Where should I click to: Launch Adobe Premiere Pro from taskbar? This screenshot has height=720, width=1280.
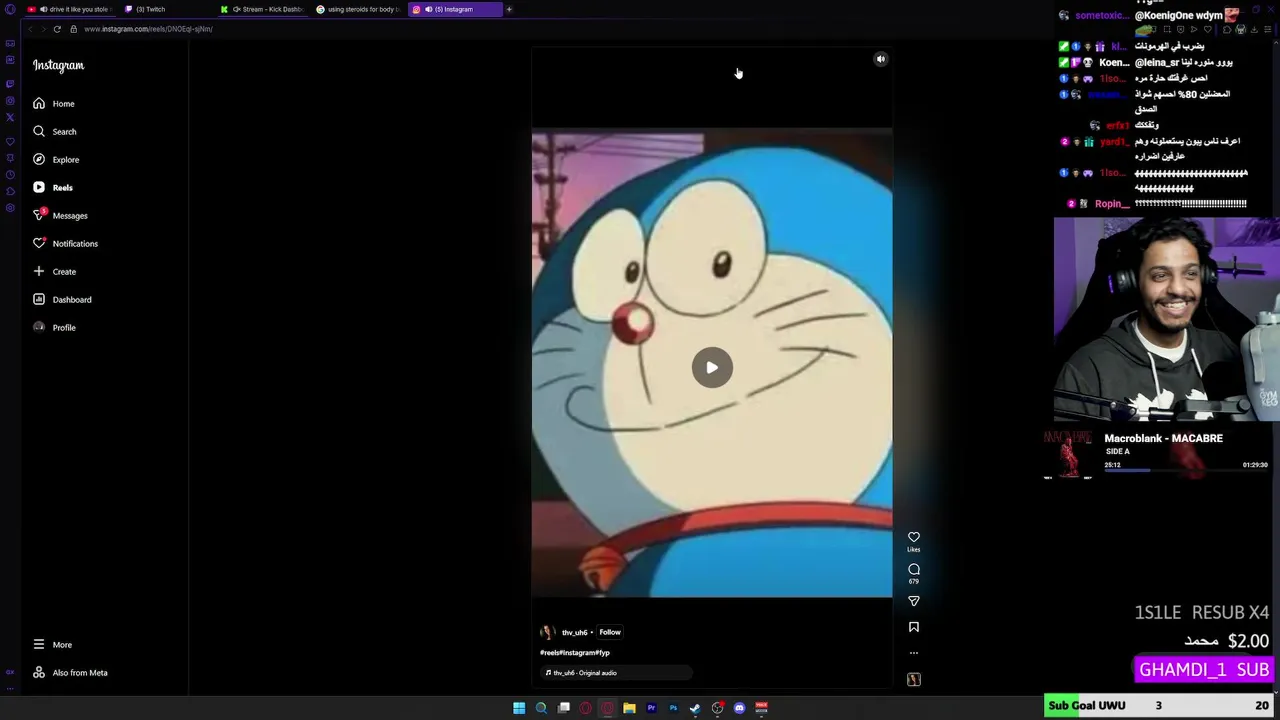click(651, 708)
